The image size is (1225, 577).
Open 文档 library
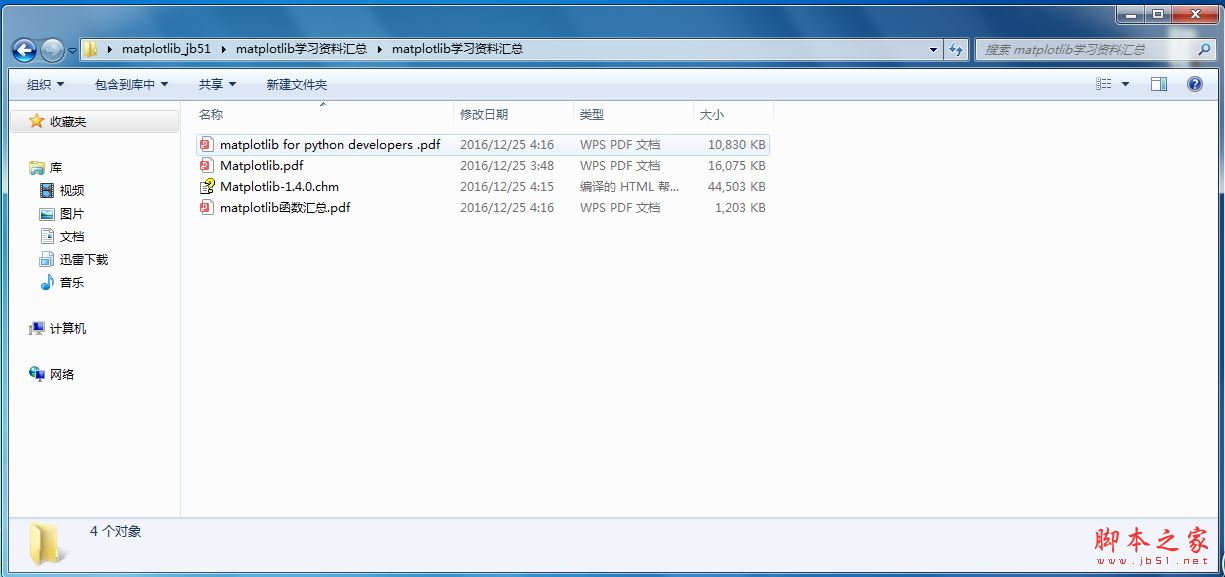72,237
